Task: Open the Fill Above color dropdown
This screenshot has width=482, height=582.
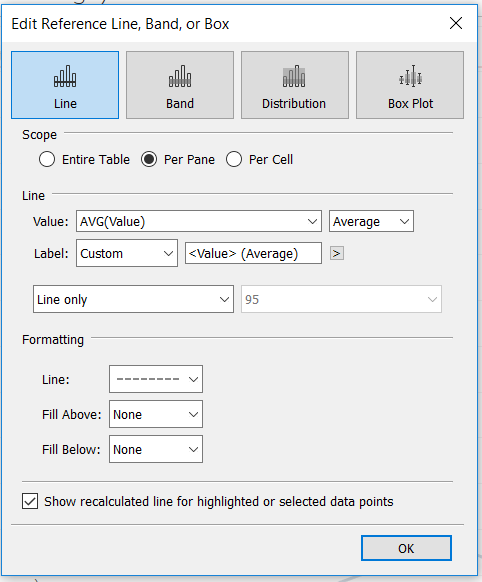Action: [156, 414]
